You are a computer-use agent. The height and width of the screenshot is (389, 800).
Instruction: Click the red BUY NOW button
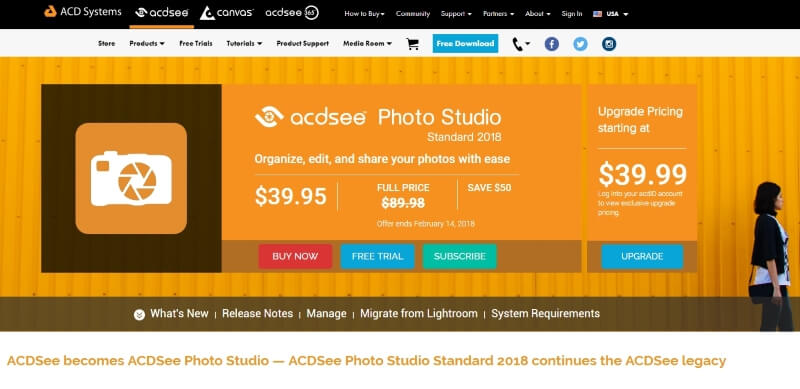pyautogui.click(x=295, y=256)
